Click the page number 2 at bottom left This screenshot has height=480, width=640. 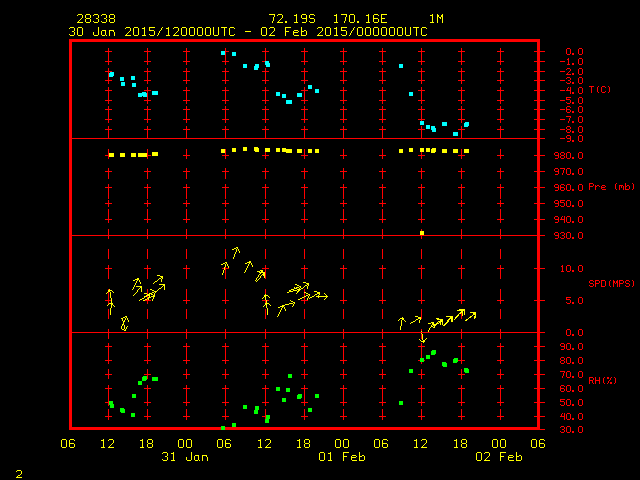coord(19,474)
